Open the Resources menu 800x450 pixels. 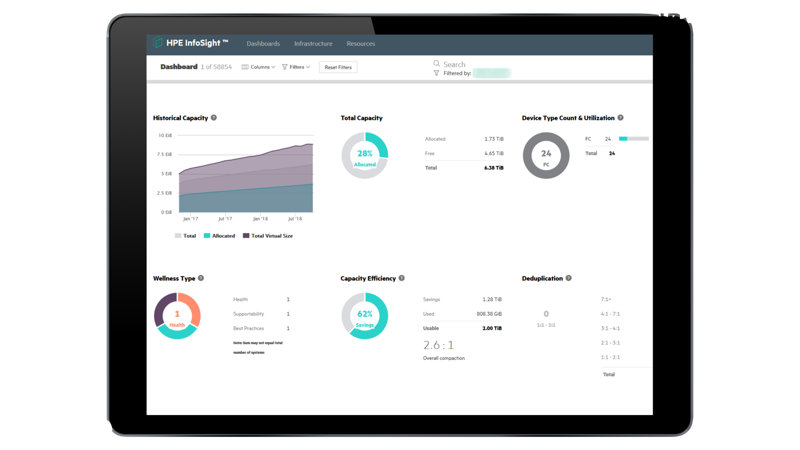point(361,44)
